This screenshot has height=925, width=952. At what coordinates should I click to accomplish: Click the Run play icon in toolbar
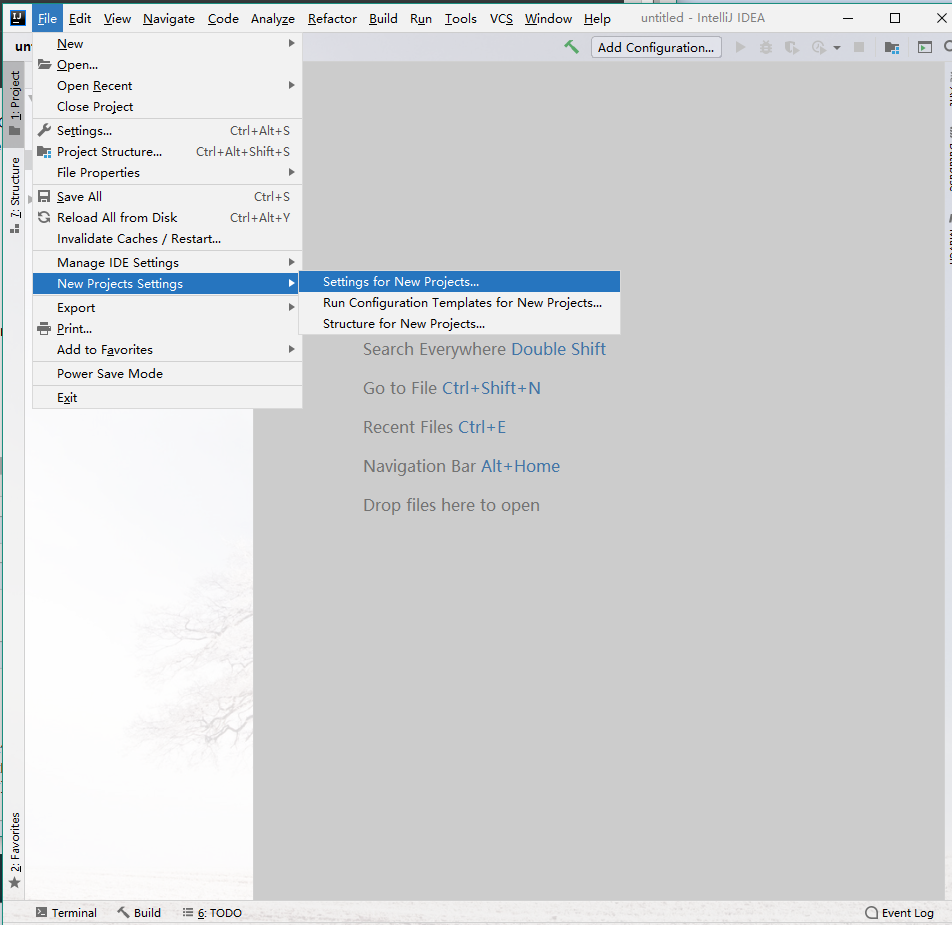740,47
